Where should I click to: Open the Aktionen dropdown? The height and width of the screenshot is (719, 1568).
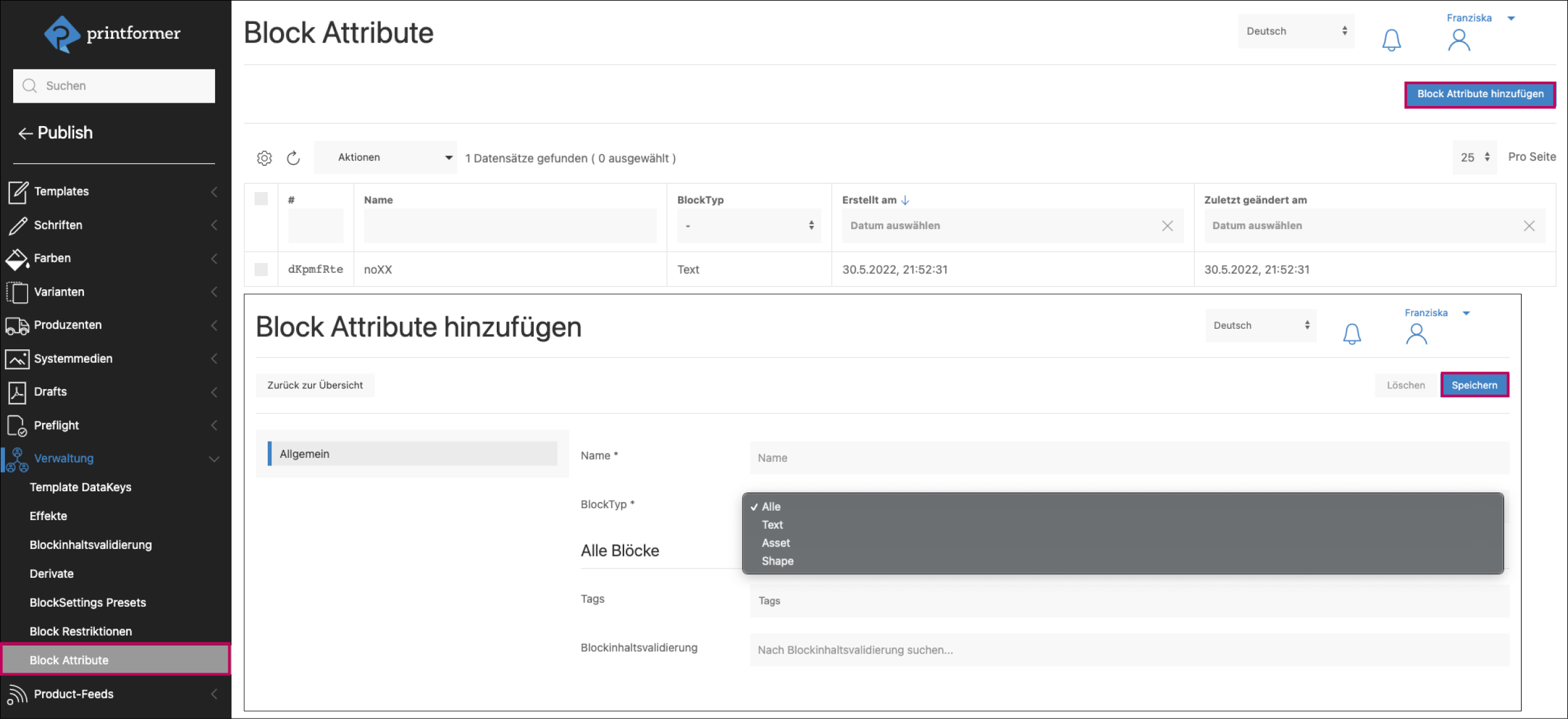pos(385,157)
